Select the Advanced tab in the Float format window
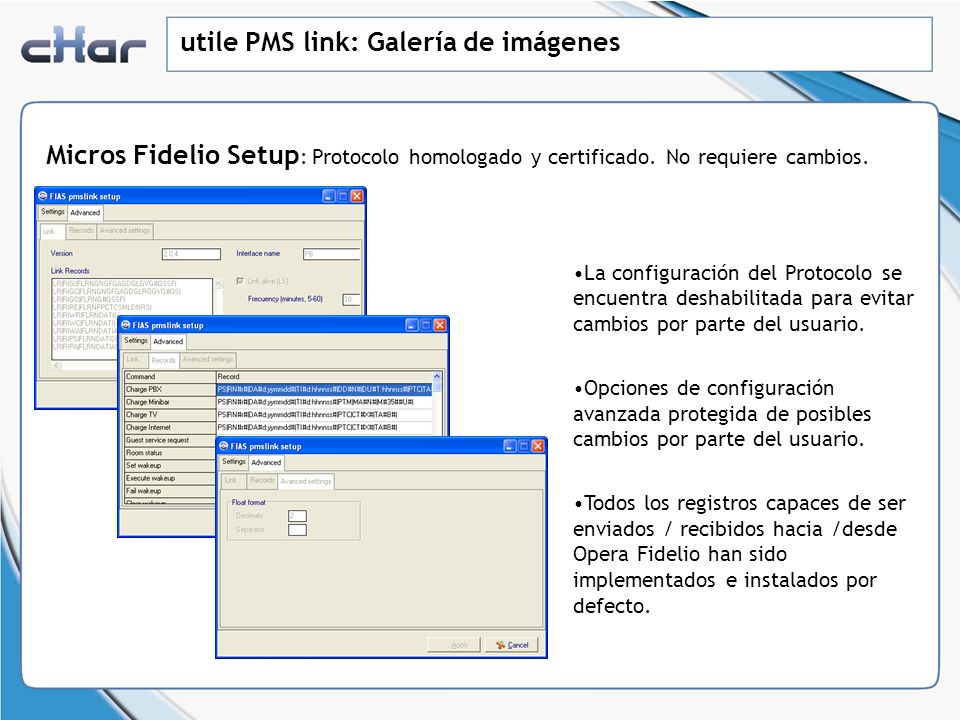Screen dimensions: 960x720 click(x=266, y=463)
